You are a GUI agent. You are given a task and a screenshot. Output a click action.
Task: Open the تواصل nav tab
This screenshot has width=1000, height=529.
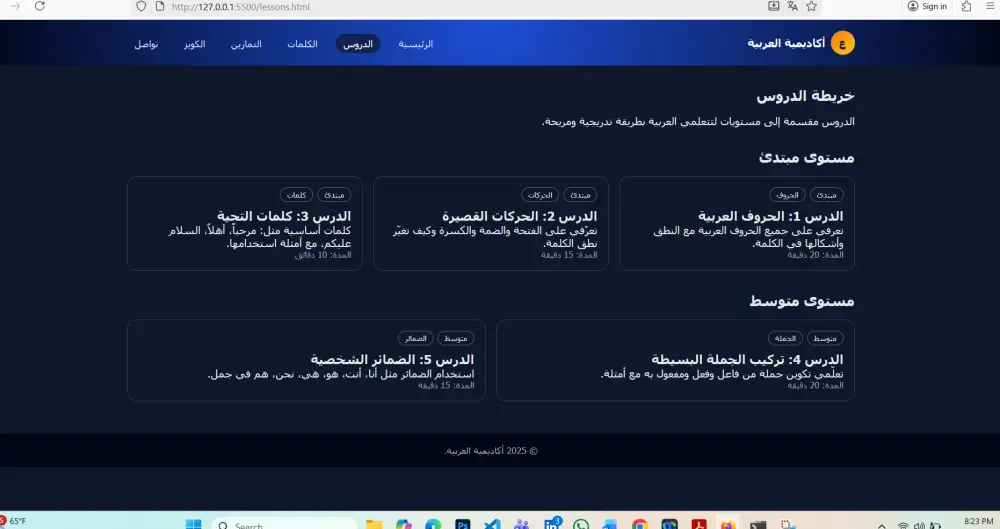(x=146, y=44)
